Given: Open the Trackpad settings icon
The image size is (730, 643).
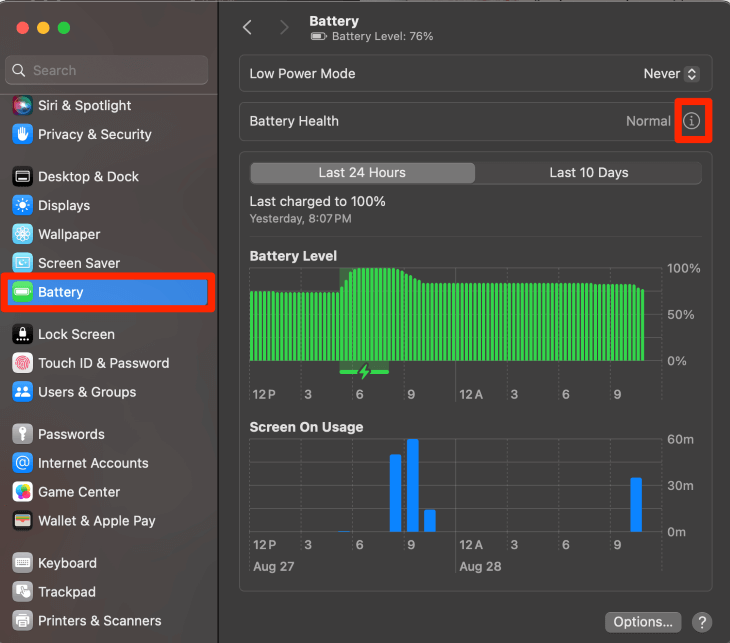Looking at the screenshot, I should pos(23,592).
